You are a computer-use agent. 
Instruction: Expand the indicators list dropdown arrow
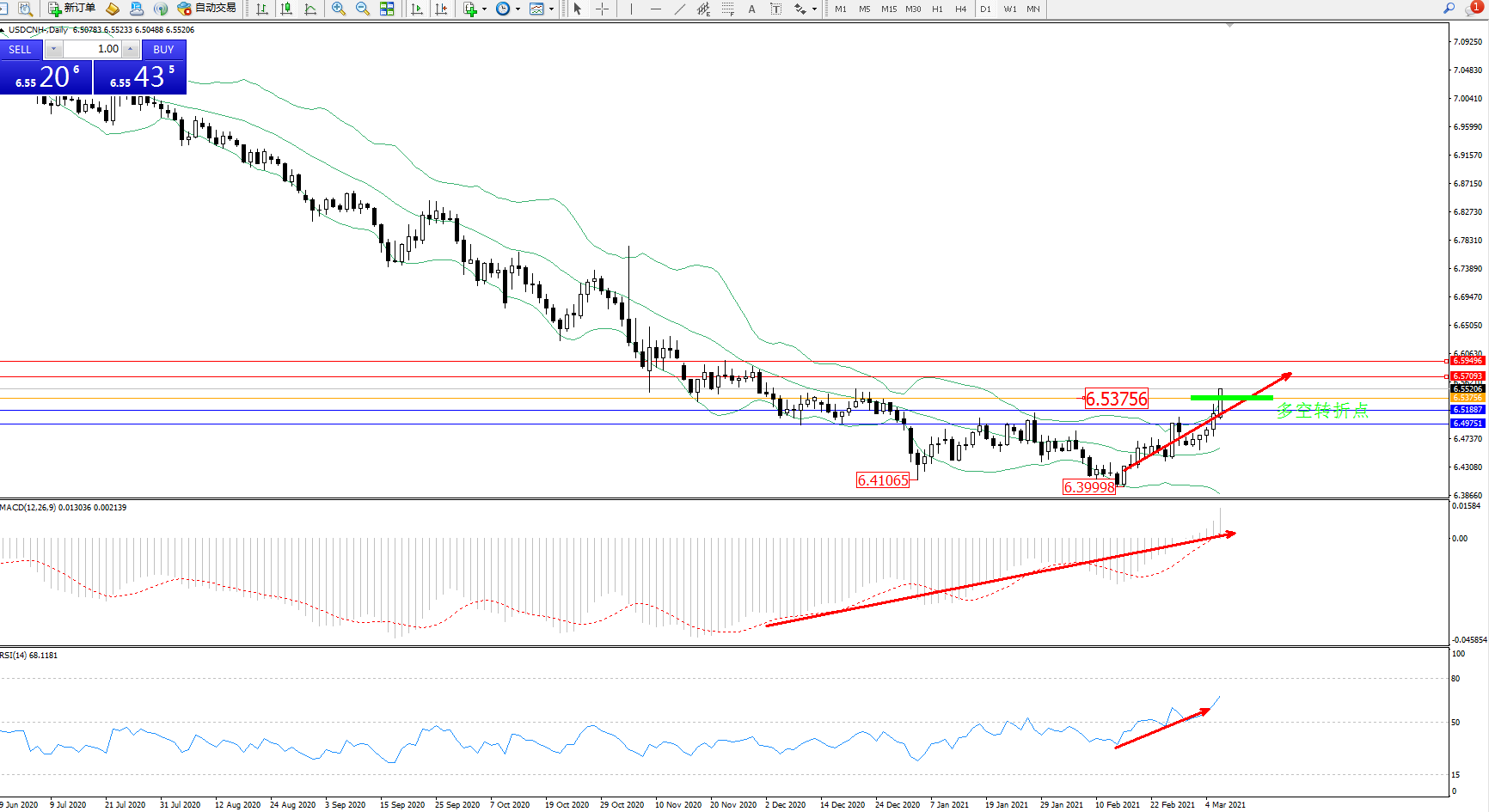coord(484,9)
